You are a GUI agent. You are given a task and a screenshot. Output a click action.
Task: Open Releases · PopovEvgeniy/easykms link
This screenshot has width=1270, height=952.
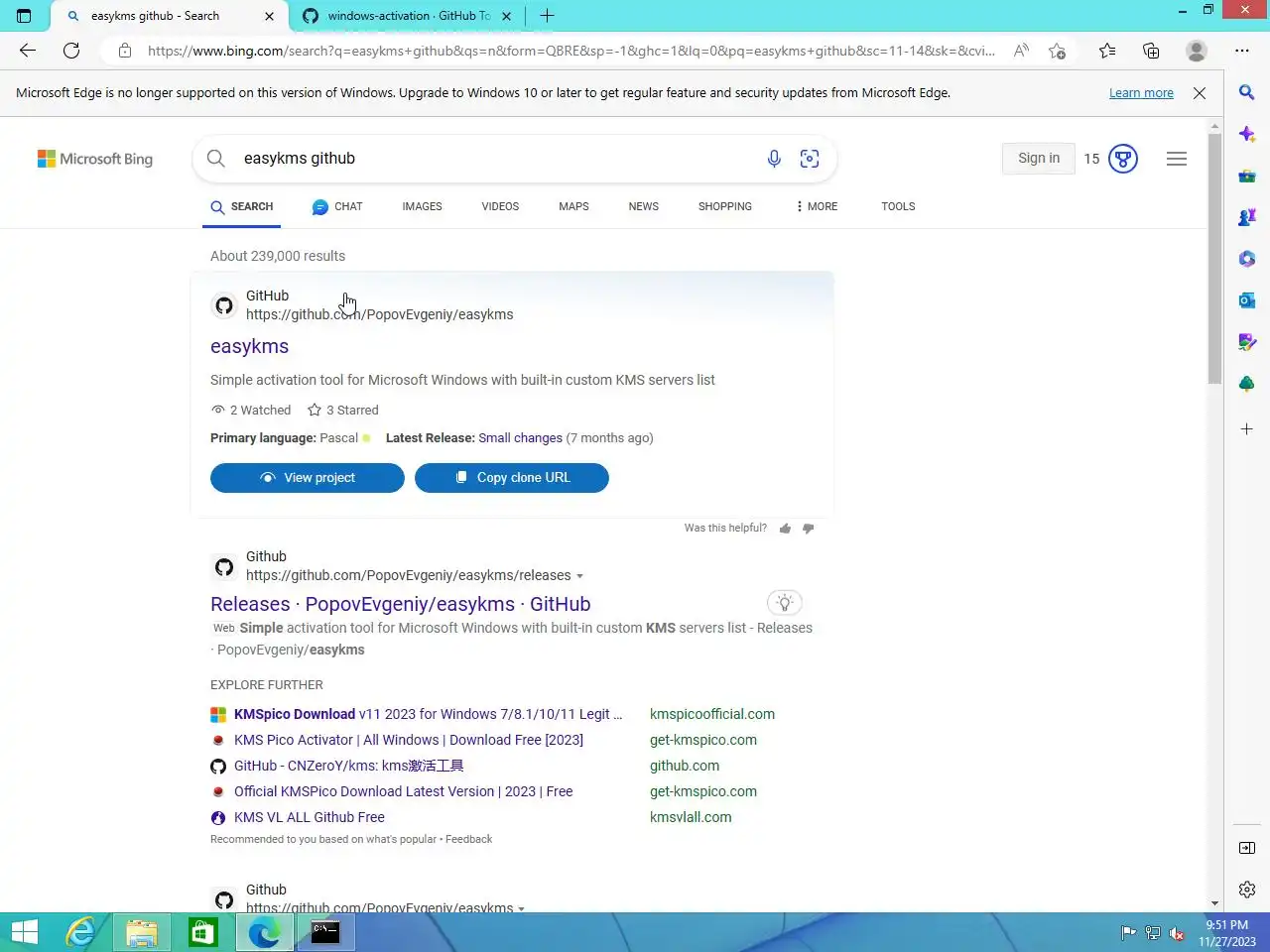click(x=401, y=604)
